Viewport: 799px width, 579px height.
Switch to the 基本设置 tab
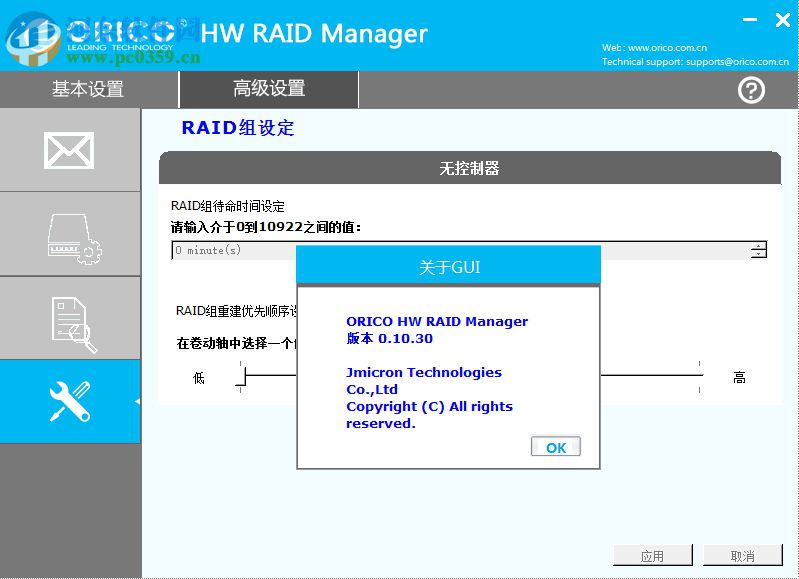coord(88,89)
